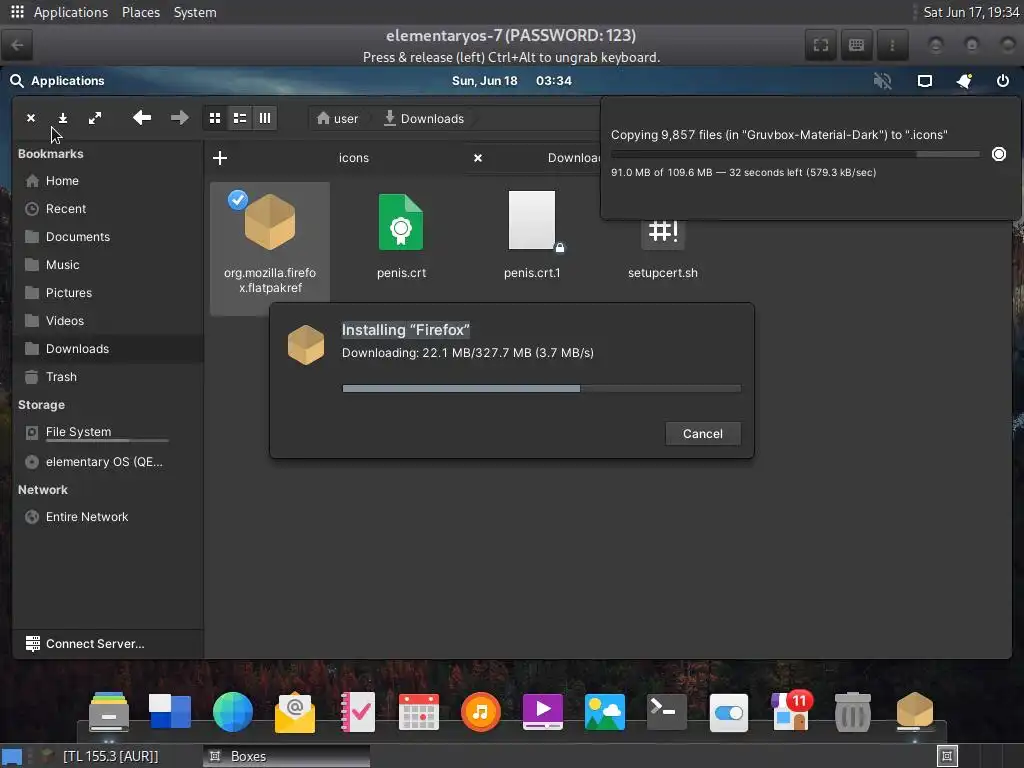Viewport: 1024px width, 768px height.
Task: Click the copy progress bar for .icons
Action: coord(795,154)
